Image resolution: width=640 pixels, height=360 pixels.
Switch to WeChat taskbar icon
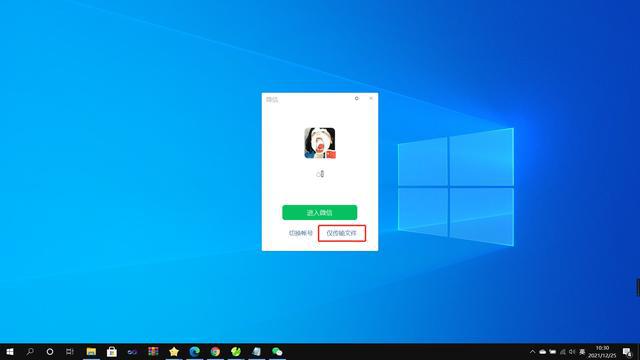tap(277, 352)
